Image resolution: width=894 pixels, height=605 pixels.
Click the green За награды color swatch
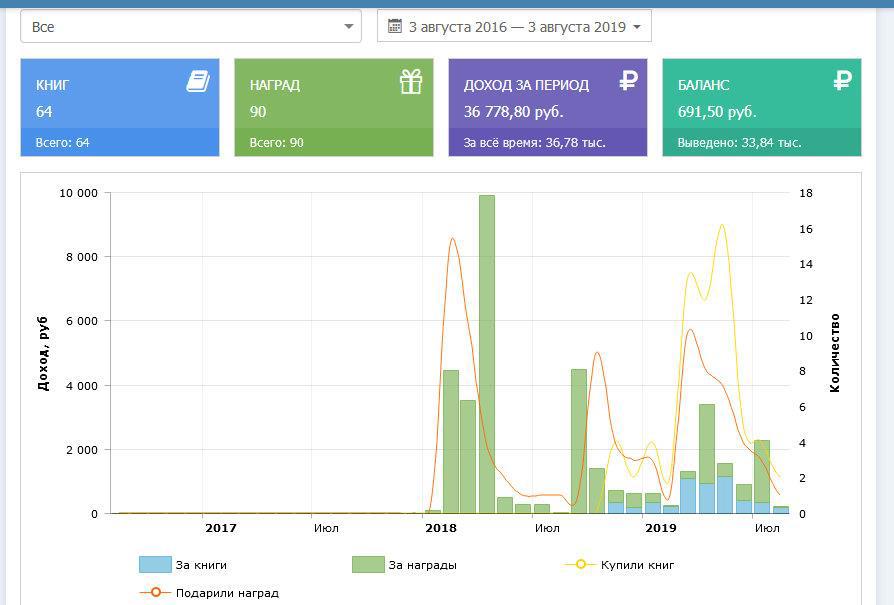[x=368, y=565]
